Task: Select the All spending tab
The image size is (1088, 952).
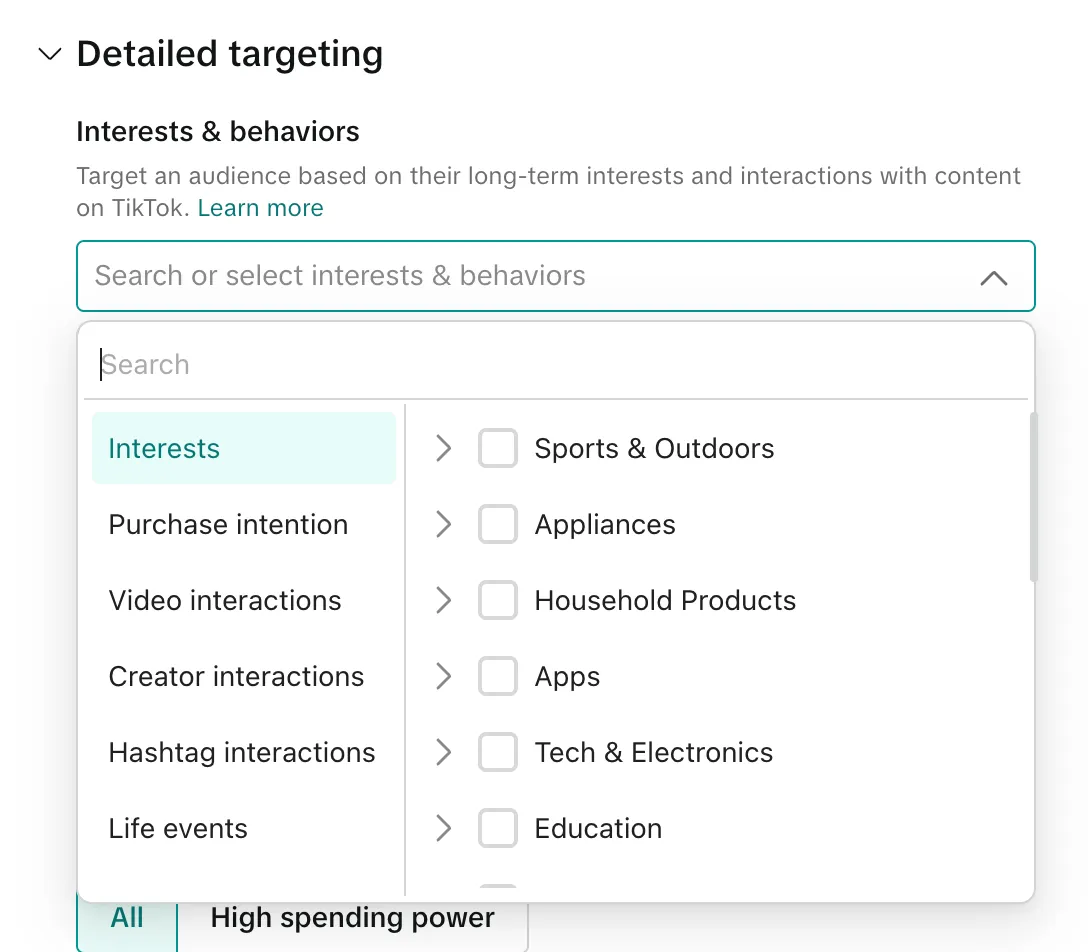Action: pyautogui.click(x=127, y=918)
